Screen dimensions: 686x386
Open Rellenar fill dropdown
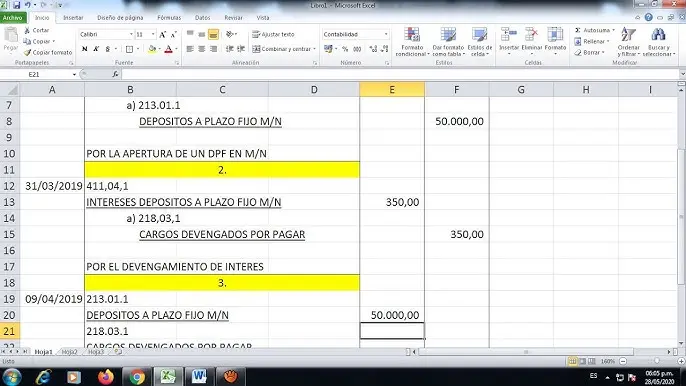(592, 41)
